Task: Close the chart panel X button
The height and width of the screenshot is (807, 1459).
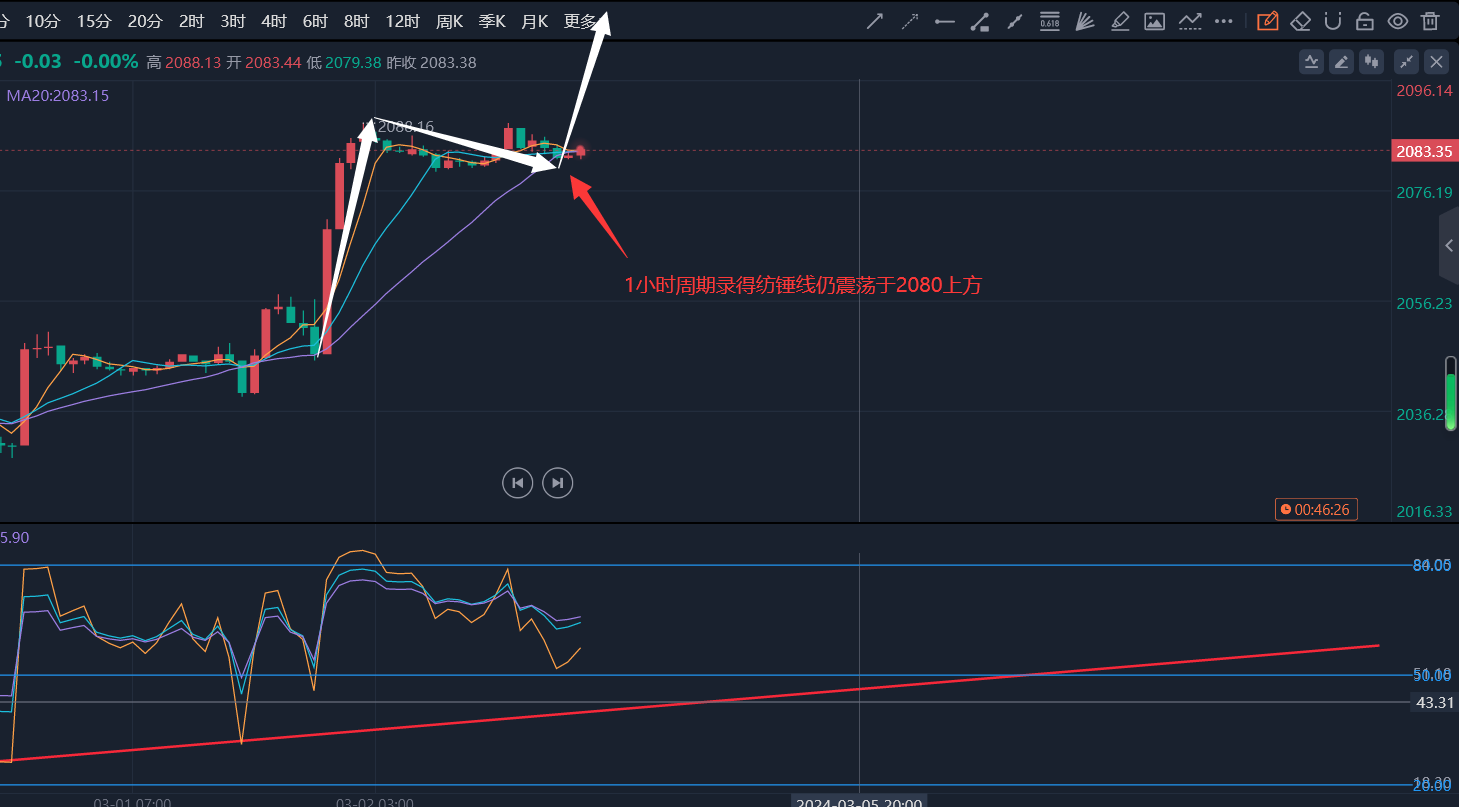Action: [1437, 62]
